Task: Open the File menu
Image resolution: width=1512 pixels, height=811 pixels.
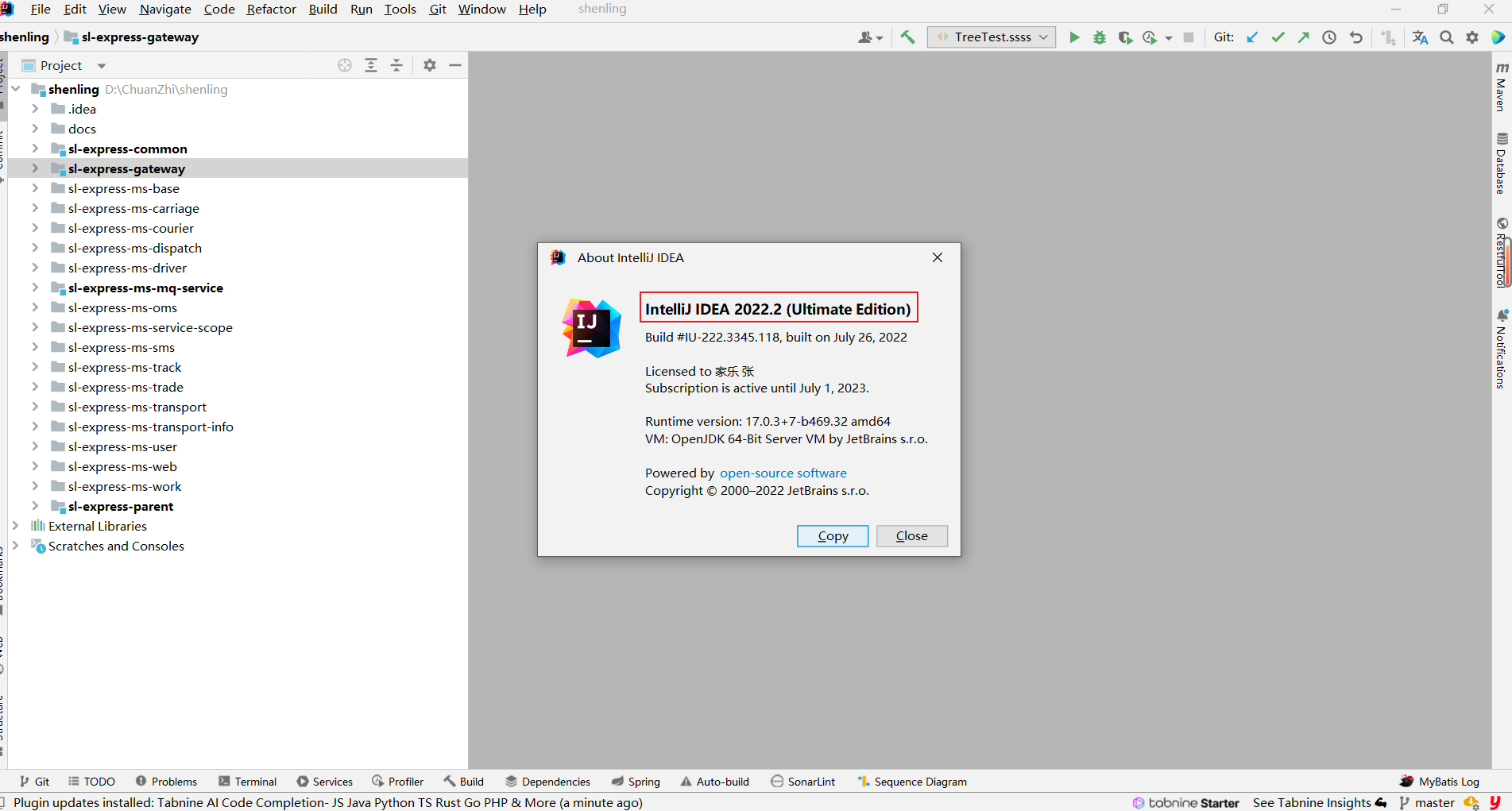Action: click(x=41, y=9)
